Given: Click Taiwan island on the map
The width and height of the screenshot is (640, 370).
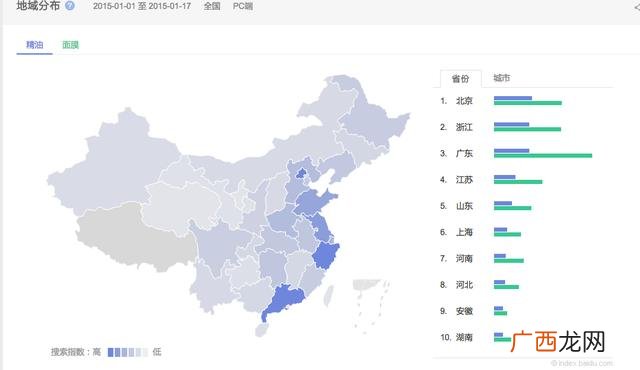Looking at the screenshot, I should point(329,296).
